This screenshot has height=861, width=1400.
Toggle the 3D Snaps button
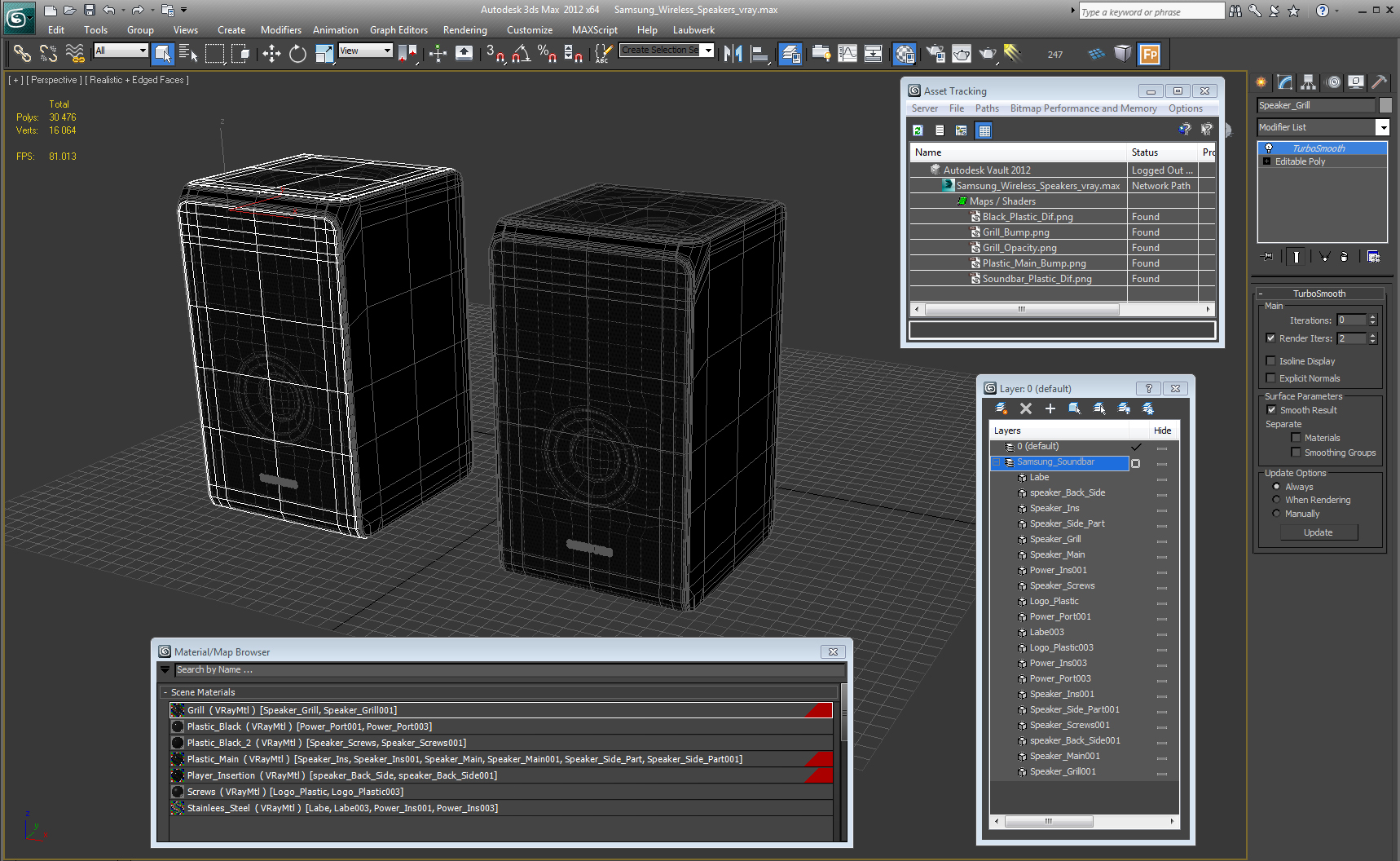coord(495,54)
